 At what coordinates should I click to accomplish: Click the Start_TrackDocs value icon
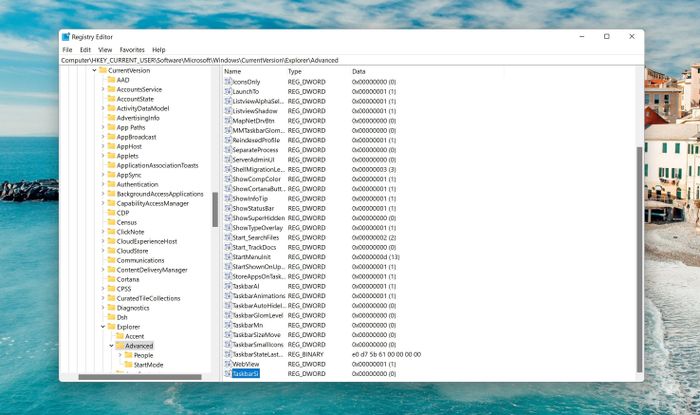coord(228,247)
